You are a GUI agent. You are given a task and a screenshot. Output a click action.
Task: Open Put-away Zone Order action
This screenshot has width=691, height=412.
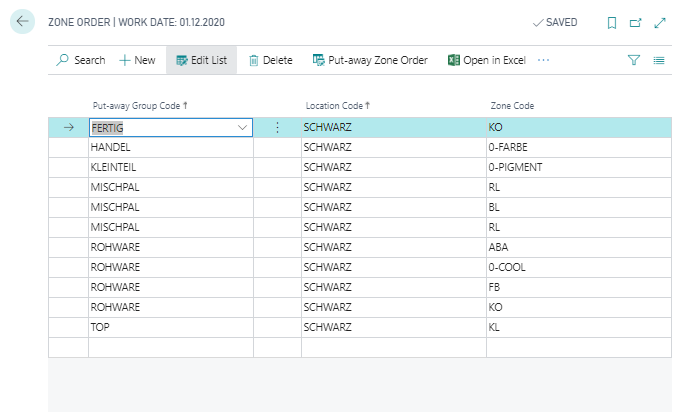[370, 60]
